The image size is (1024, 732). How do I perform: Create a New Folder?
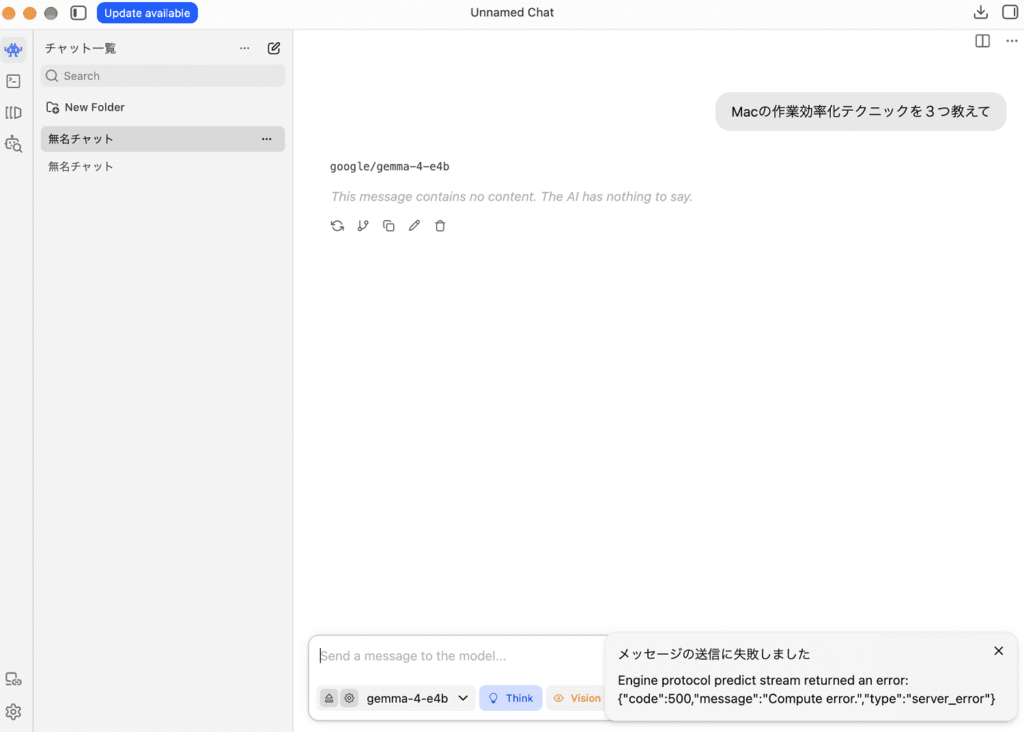pyautogui.click(x=85, y=107)
